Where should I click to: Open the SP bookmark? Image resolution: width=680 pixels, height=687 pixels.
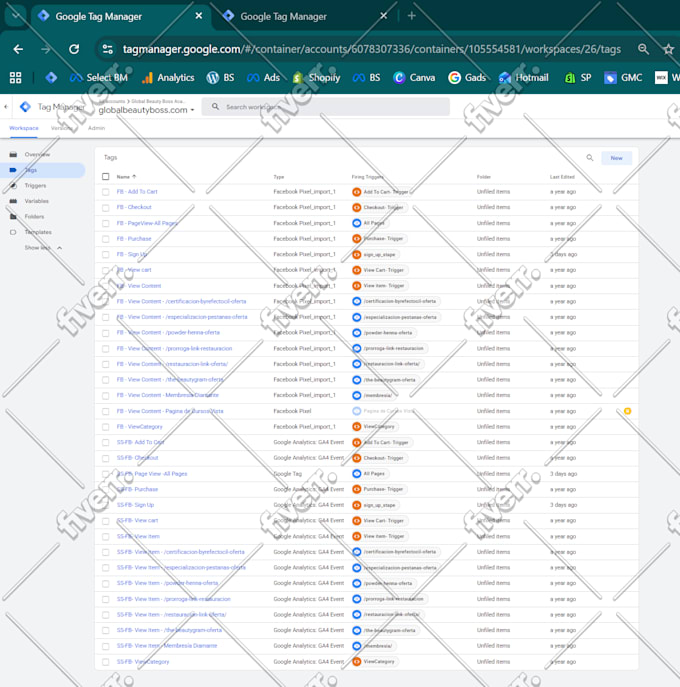(x=578, y=78)
